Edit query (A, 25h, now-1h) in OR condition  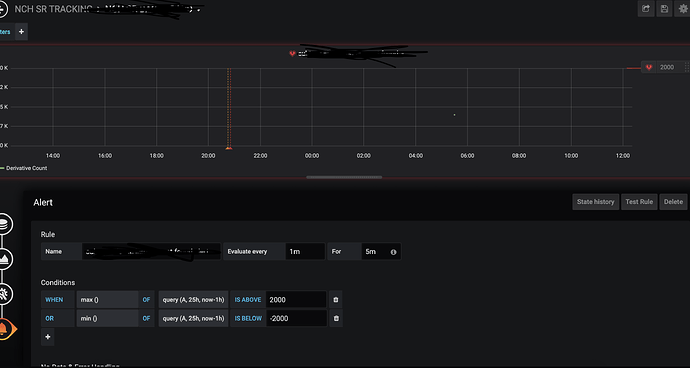click(x=193, y=318)
